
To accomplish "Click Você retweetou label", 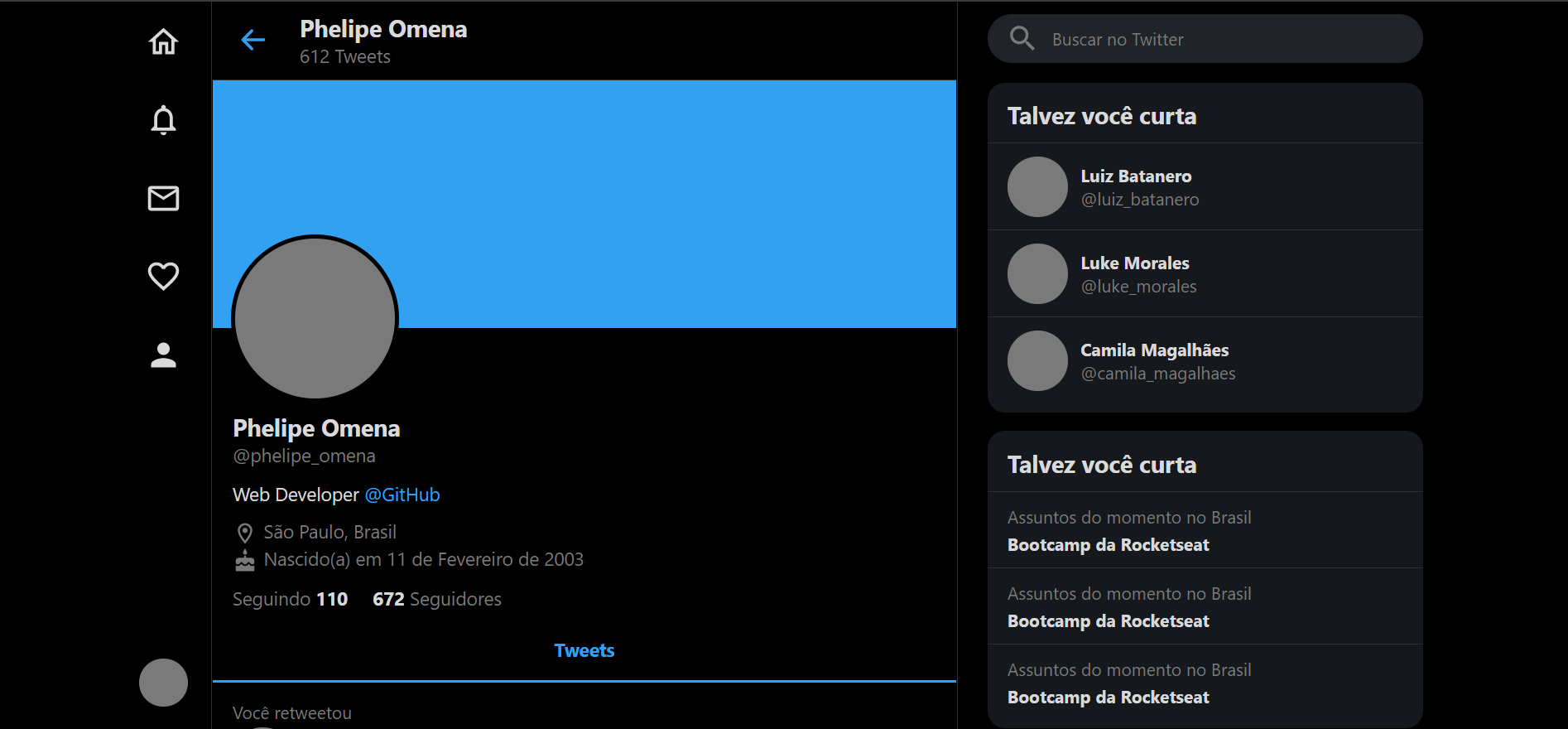I will pyautogui.click(x=292, y=712).
